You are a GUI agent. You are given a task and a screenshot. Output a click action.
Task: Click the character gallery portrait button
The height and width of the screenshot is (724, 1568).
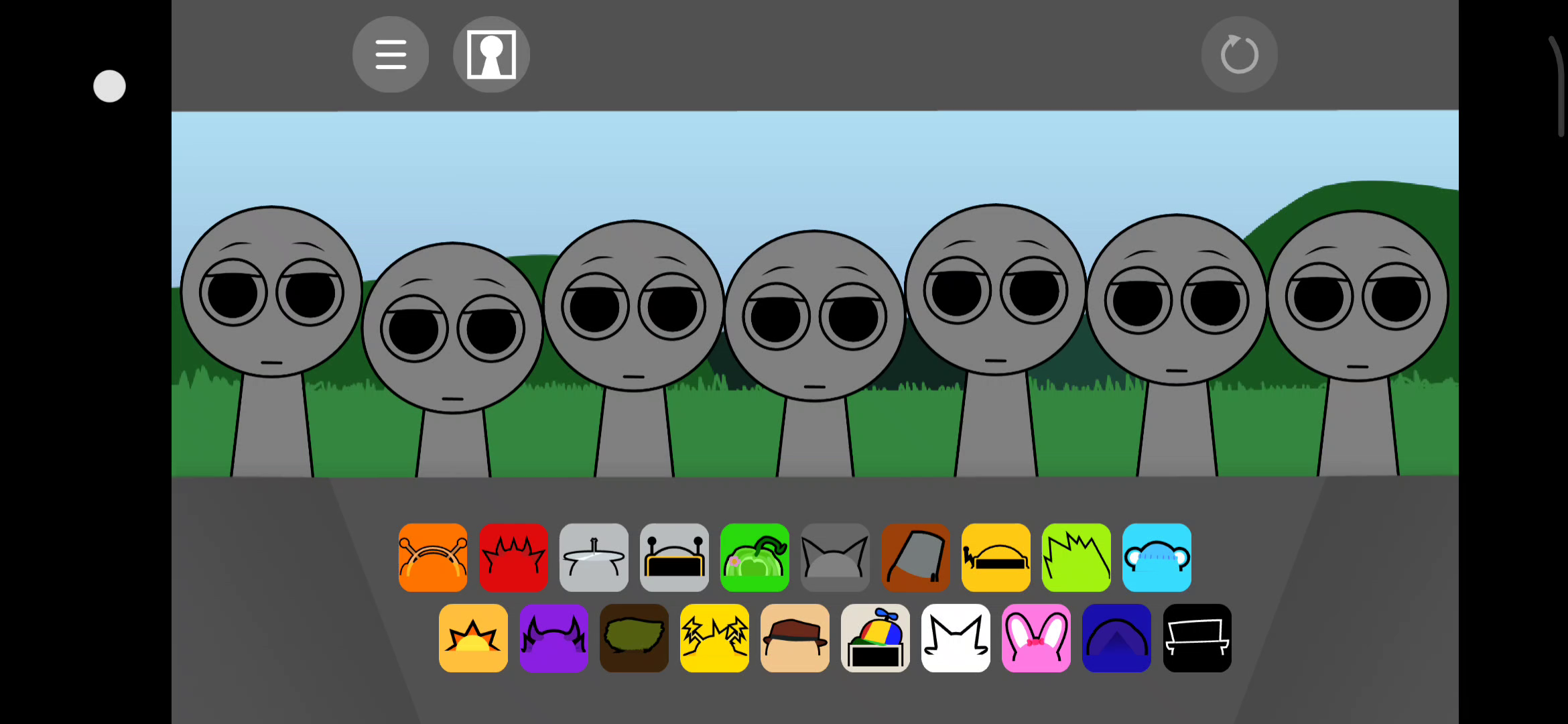point(491,54)
